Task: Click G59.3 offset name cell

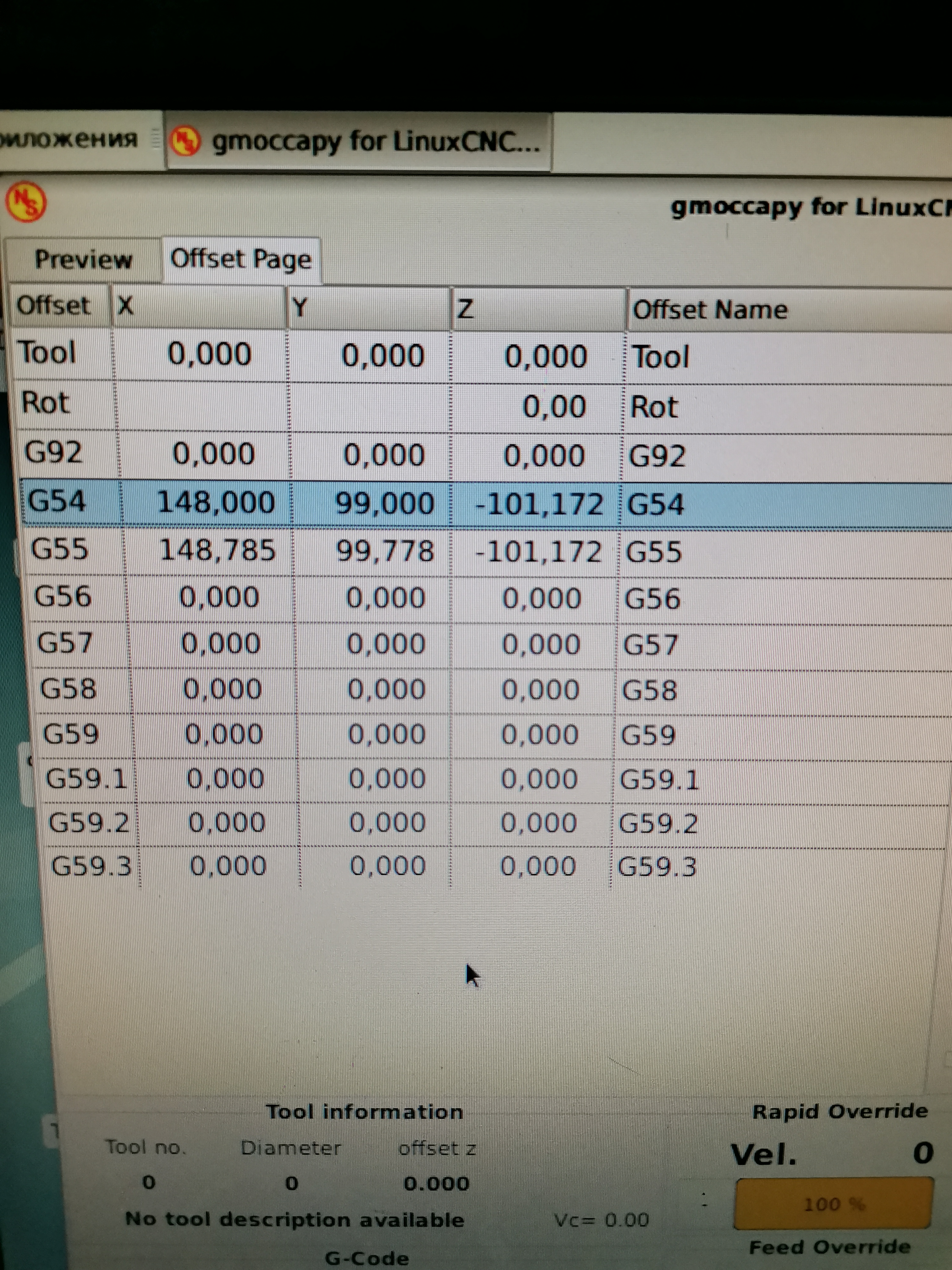Action: pyautogui.click(x=658, y=867)
